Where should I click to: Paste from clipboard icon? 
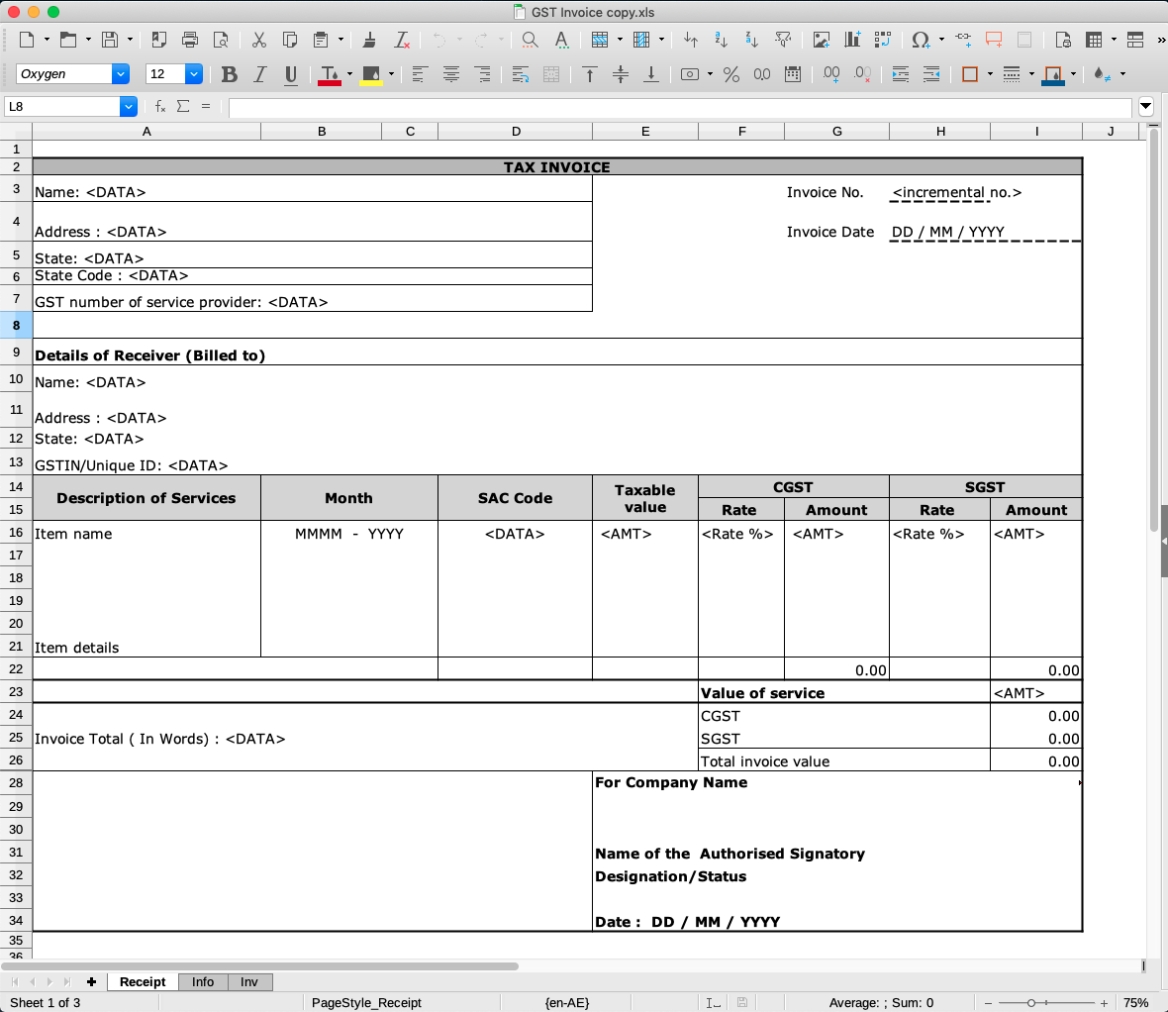click(321, 39)
